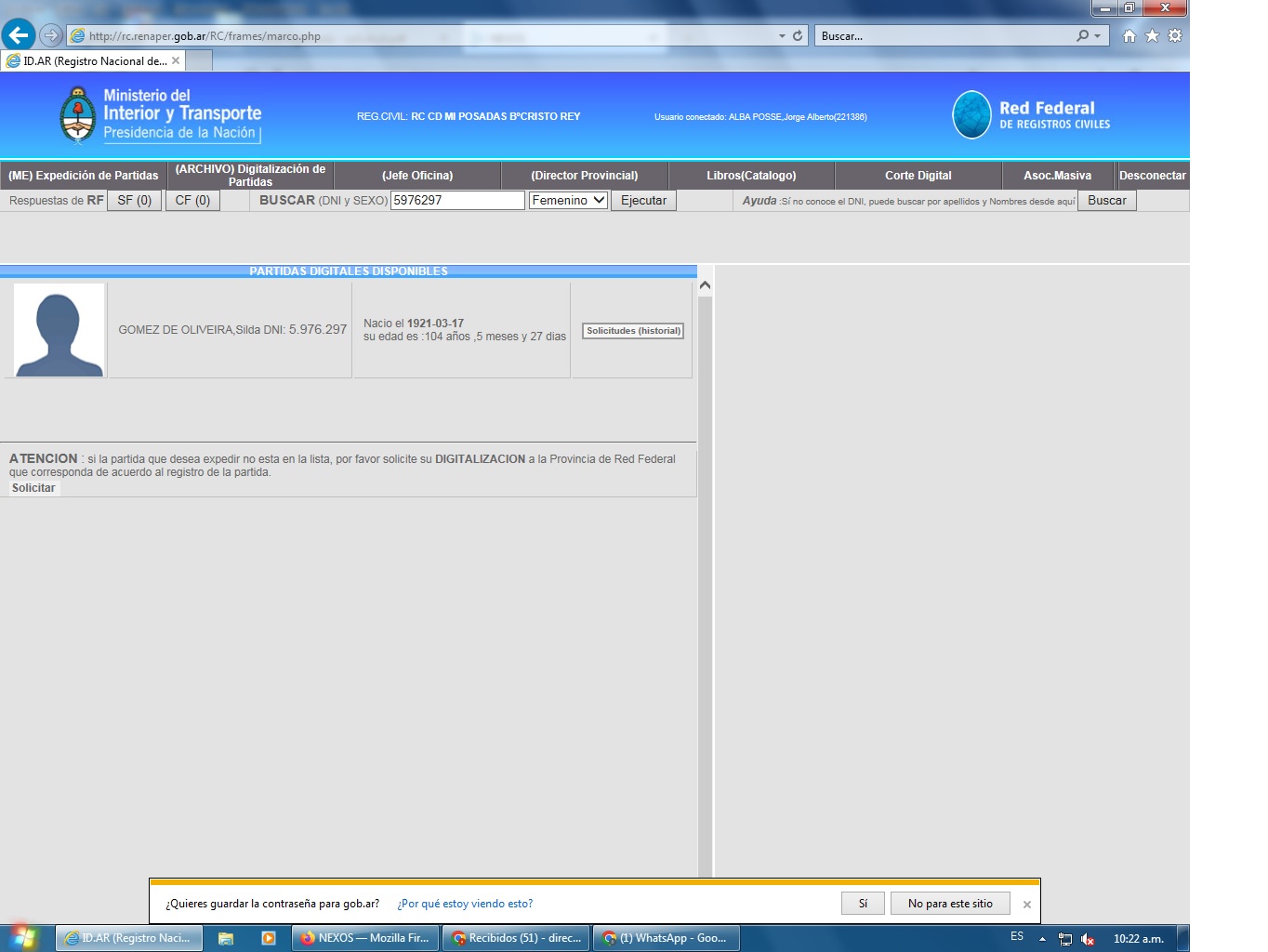Image resolution: width=1268 pixels, height=952 pixels.
Task: Expand the address bar history dropdown
Action: (782, 35)
